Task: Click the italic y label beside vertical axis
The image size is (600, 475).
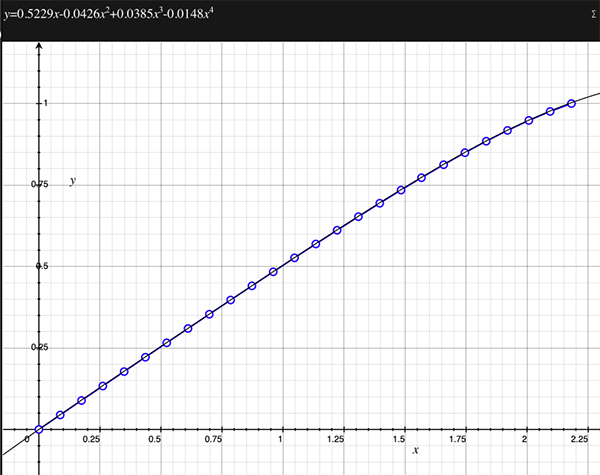Action: (72, 181)
